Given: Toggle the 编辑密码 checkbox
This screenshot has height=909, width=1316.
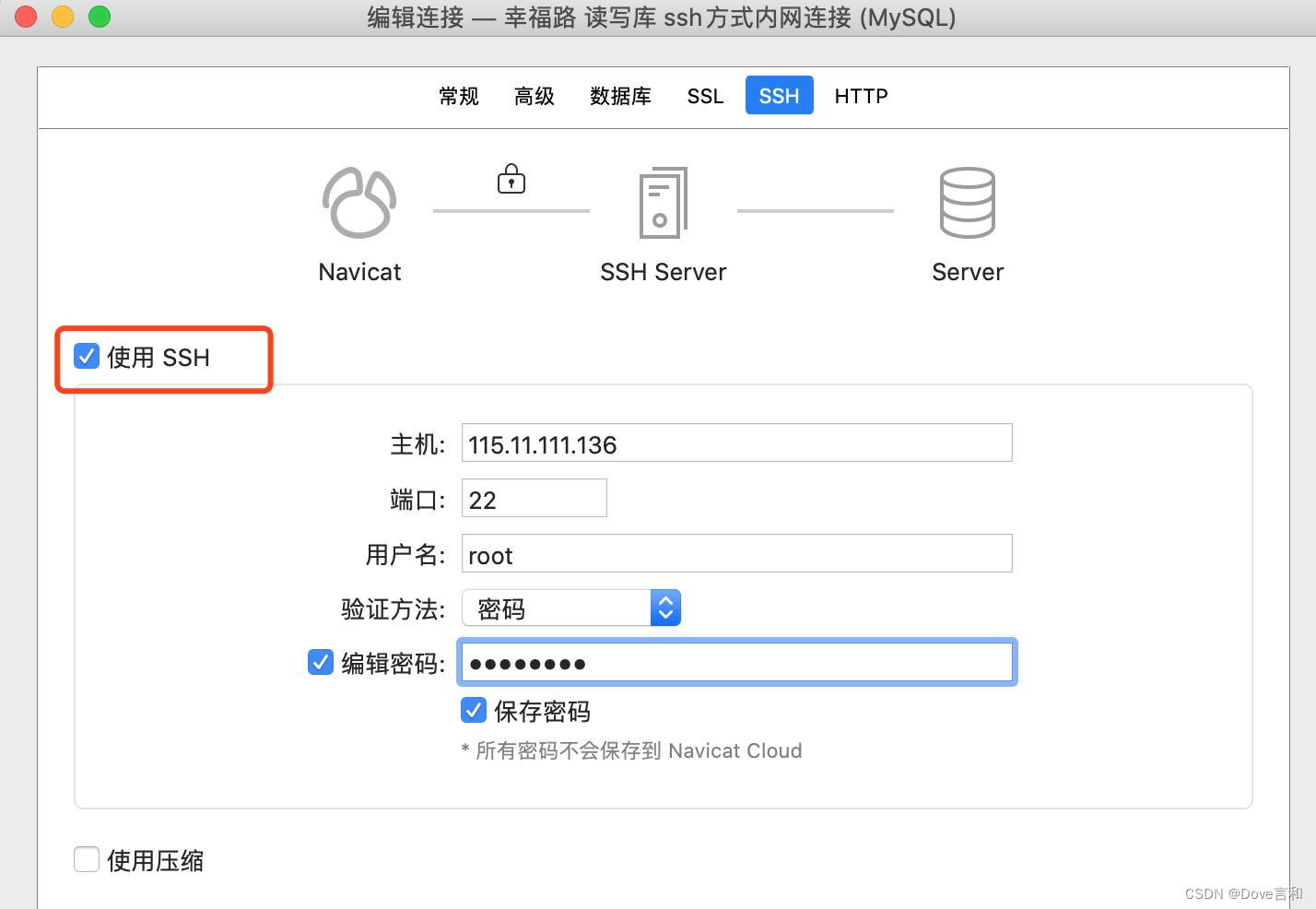Looking at the screenshot, I should point(321,662).
